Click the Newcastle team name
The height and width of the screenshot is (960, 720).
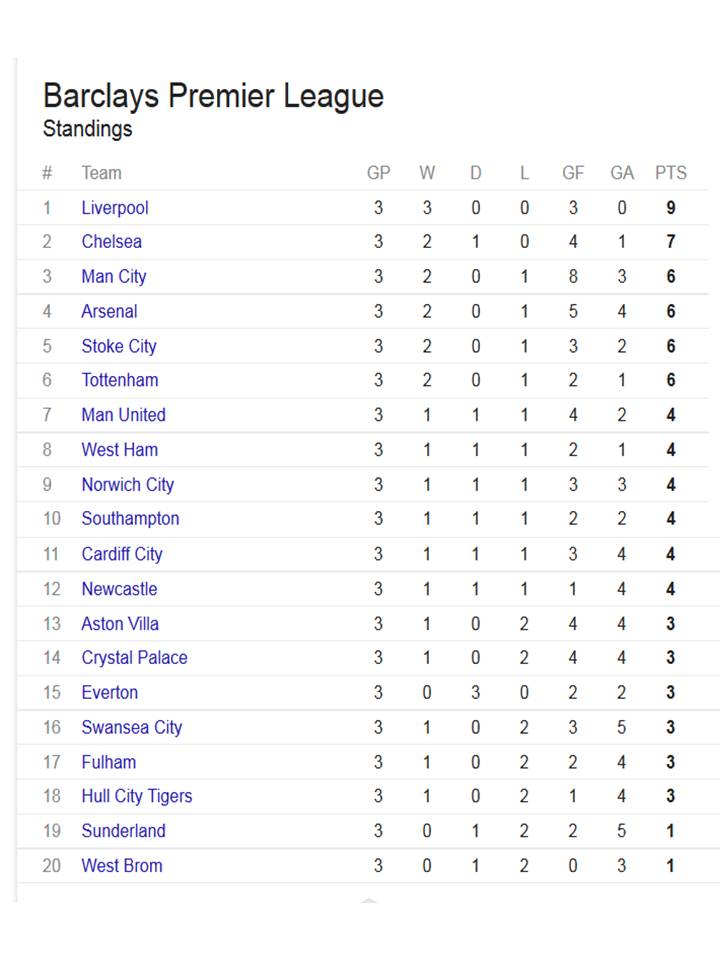(120, 589)
